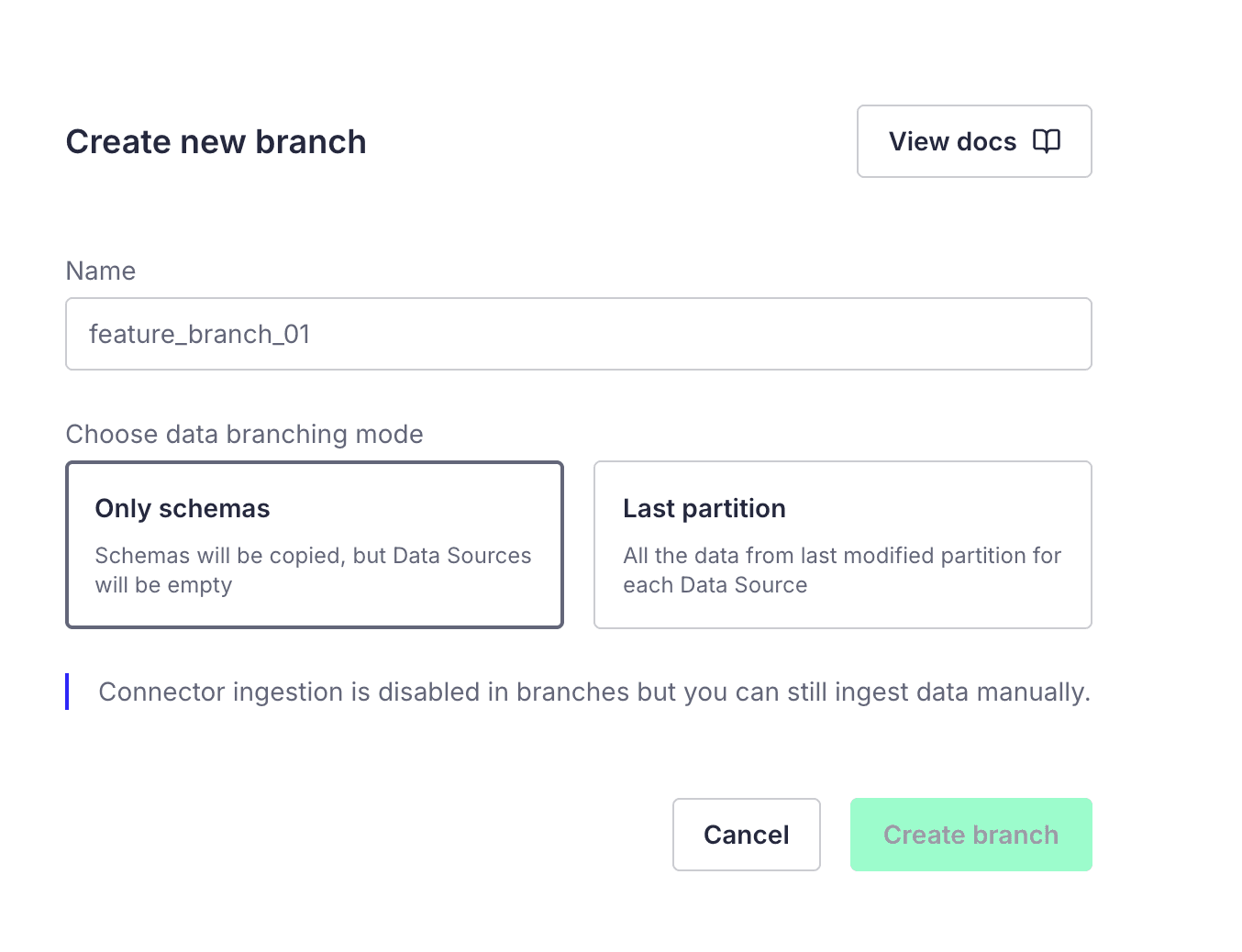The height and width of the screenshot is (952, 1242).
Task: Click inside the View docs button label
Action: 952,141
